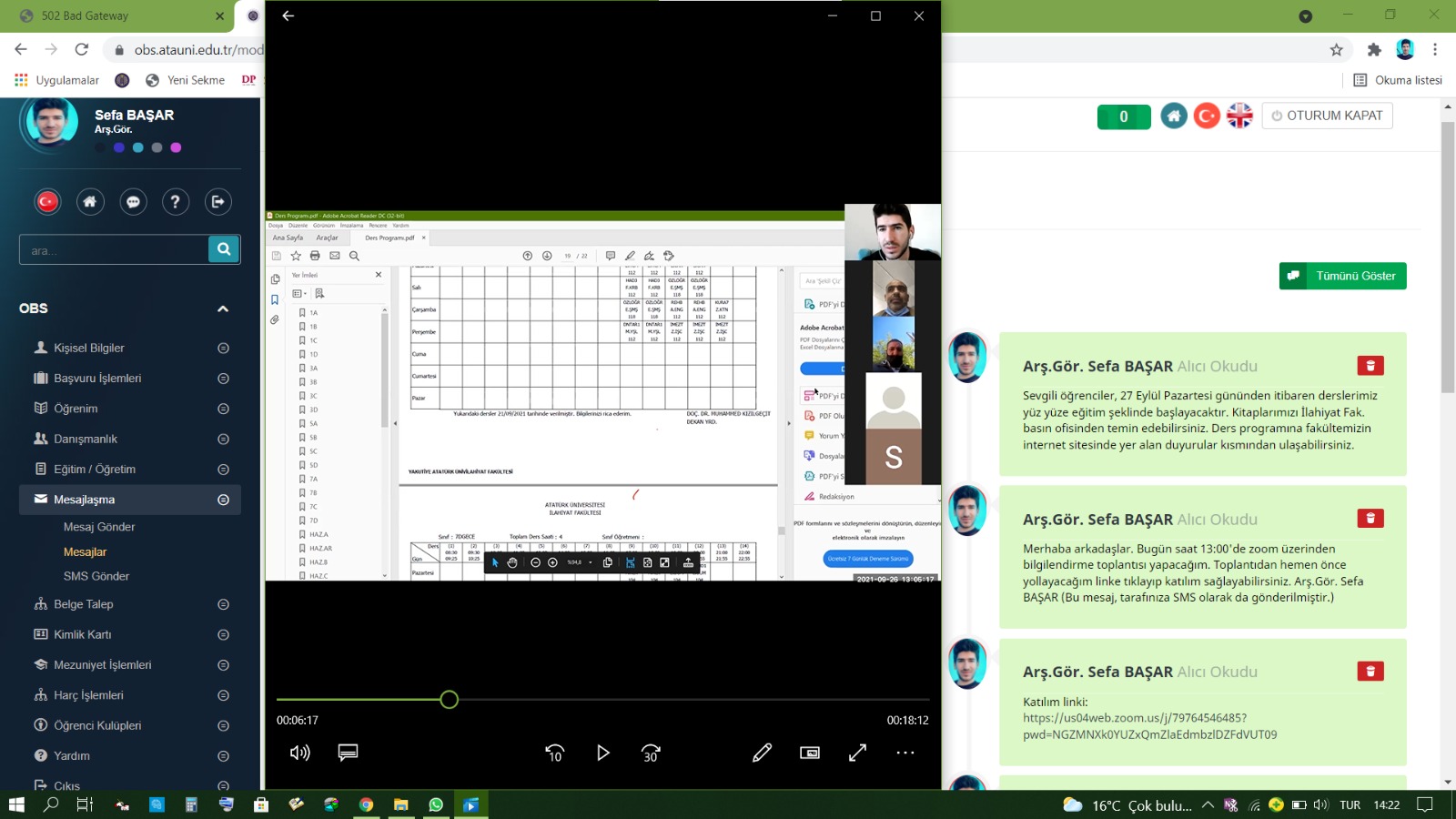The height and width of the screenshot is (819, 1456).
Task: Click OTURUM KAPAT to log out
Action: (x=1327, y=116)
